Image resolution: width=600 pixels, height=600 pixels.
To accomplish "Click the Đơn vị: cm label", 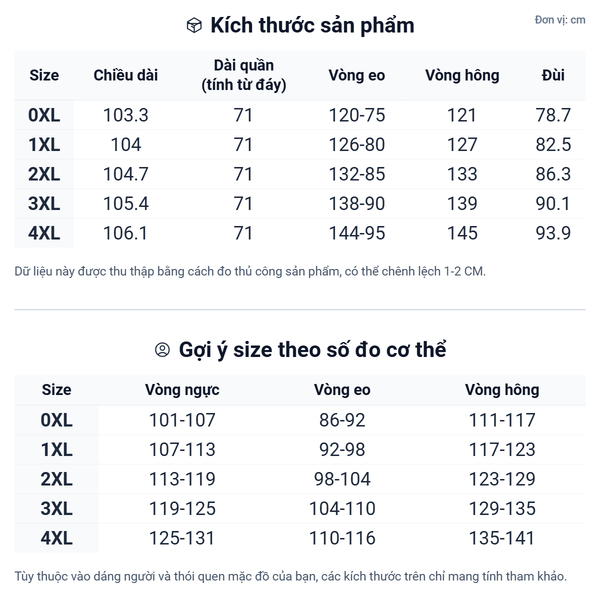I will tap(560, 20).
